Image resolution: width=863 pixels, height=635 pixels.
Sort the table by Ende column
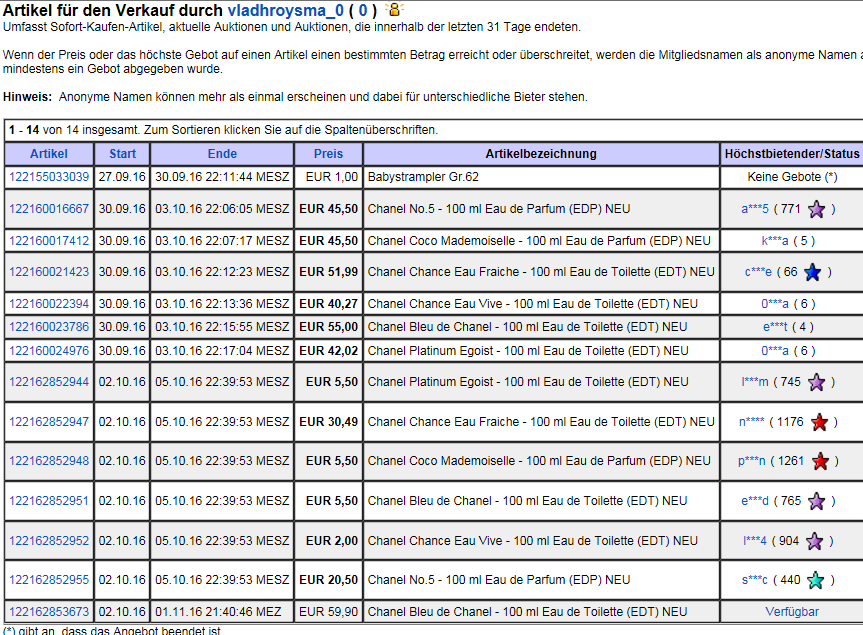pyautogui.click(x=222, y=154)
